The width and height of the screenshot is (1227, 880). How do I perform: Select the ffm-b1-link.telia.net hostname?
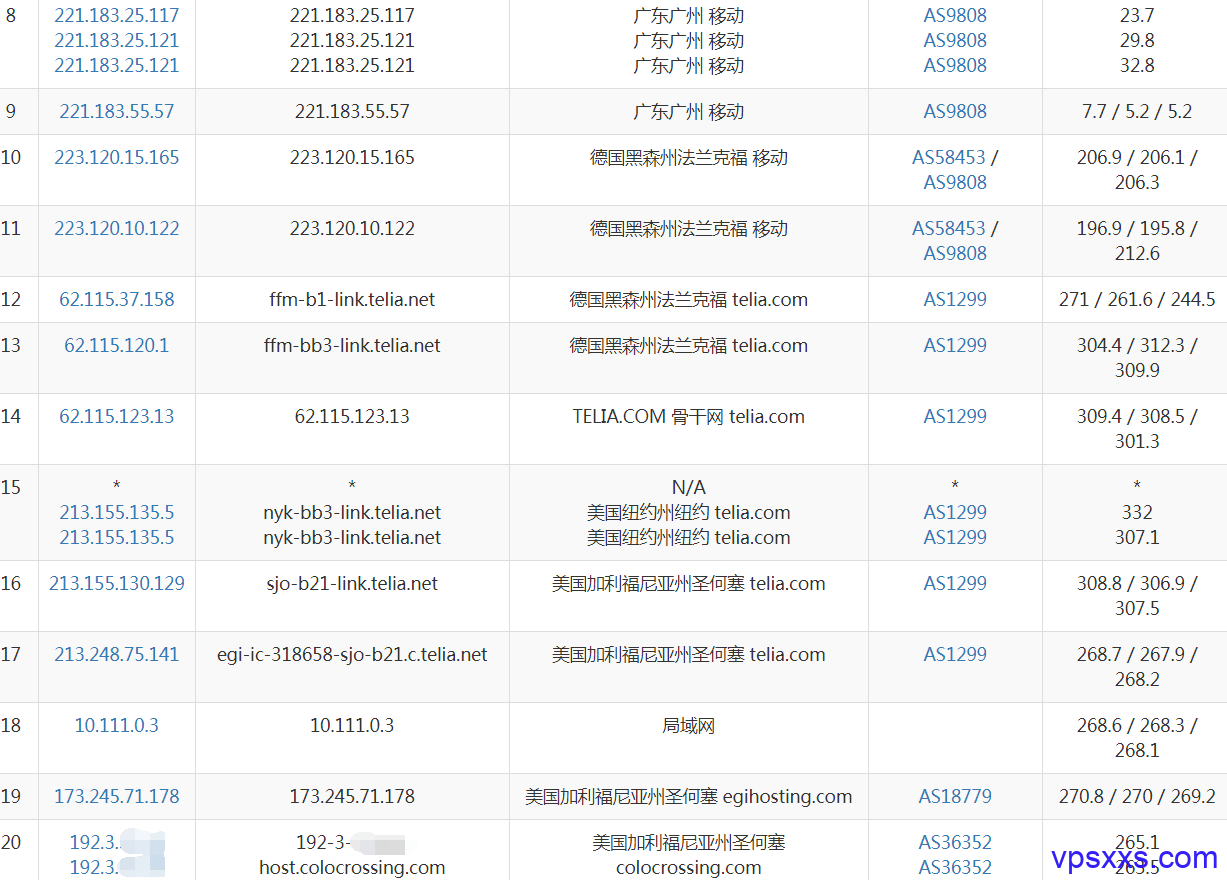tap(352, 299)
